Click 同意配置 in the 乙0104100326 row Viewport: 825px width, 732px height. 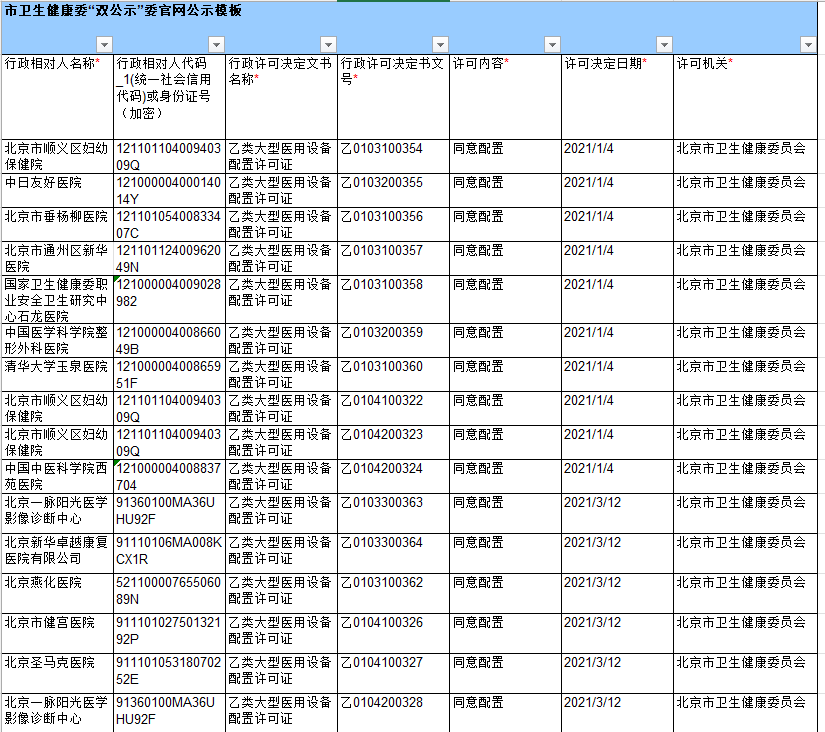[506, 634]
